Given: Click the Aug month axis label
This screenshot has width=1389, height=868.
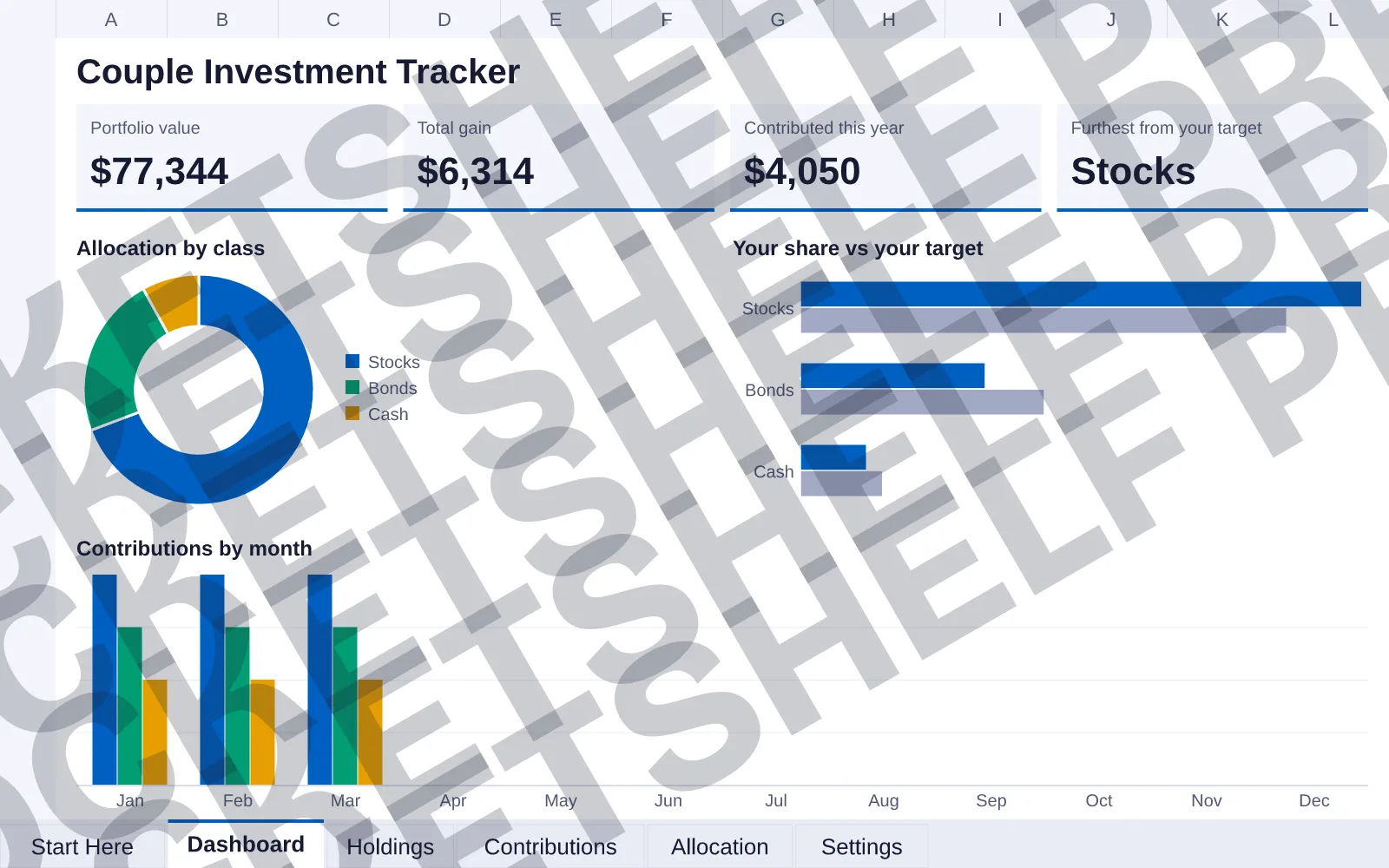Looking at the screenshot, I should point(883,800).
